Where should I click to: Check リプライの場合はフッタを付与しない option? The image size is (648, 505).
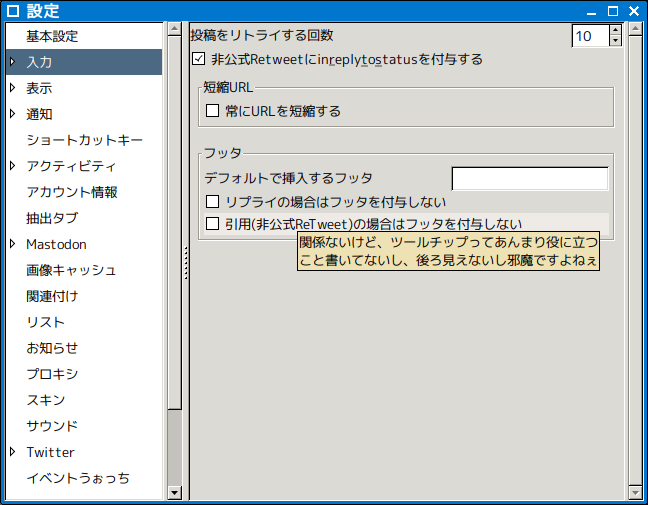point(212,202)
